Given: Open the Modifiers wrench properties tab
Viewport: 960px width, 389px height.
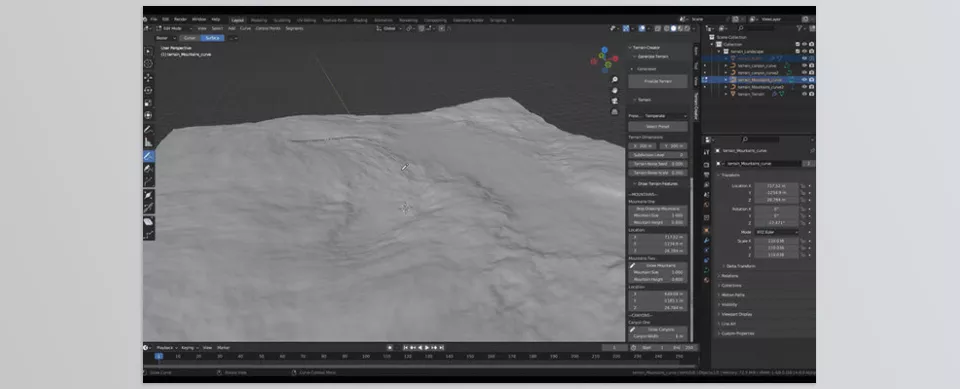Looking at the screenshot, I should [x=706, y=241].
